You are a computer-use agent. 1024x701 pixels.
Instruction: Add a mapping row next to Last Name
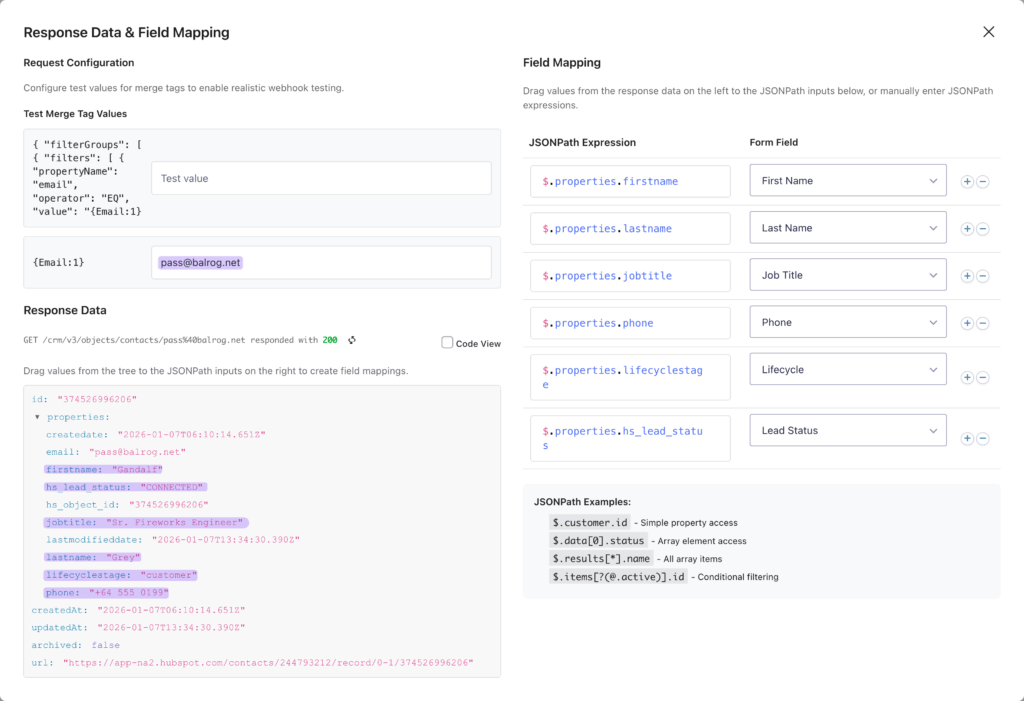pos(967,228)
